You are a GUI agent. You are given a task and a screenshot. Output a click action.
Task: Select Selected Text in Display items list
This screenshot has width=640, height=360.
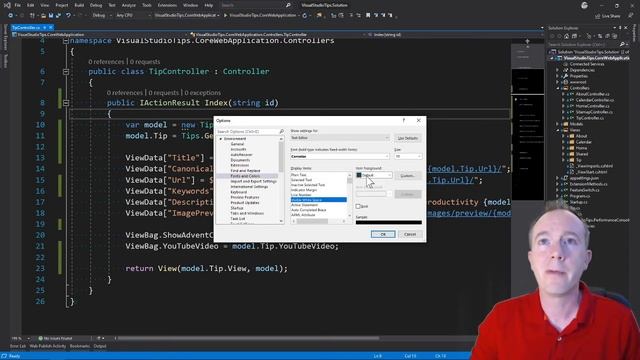301,180
